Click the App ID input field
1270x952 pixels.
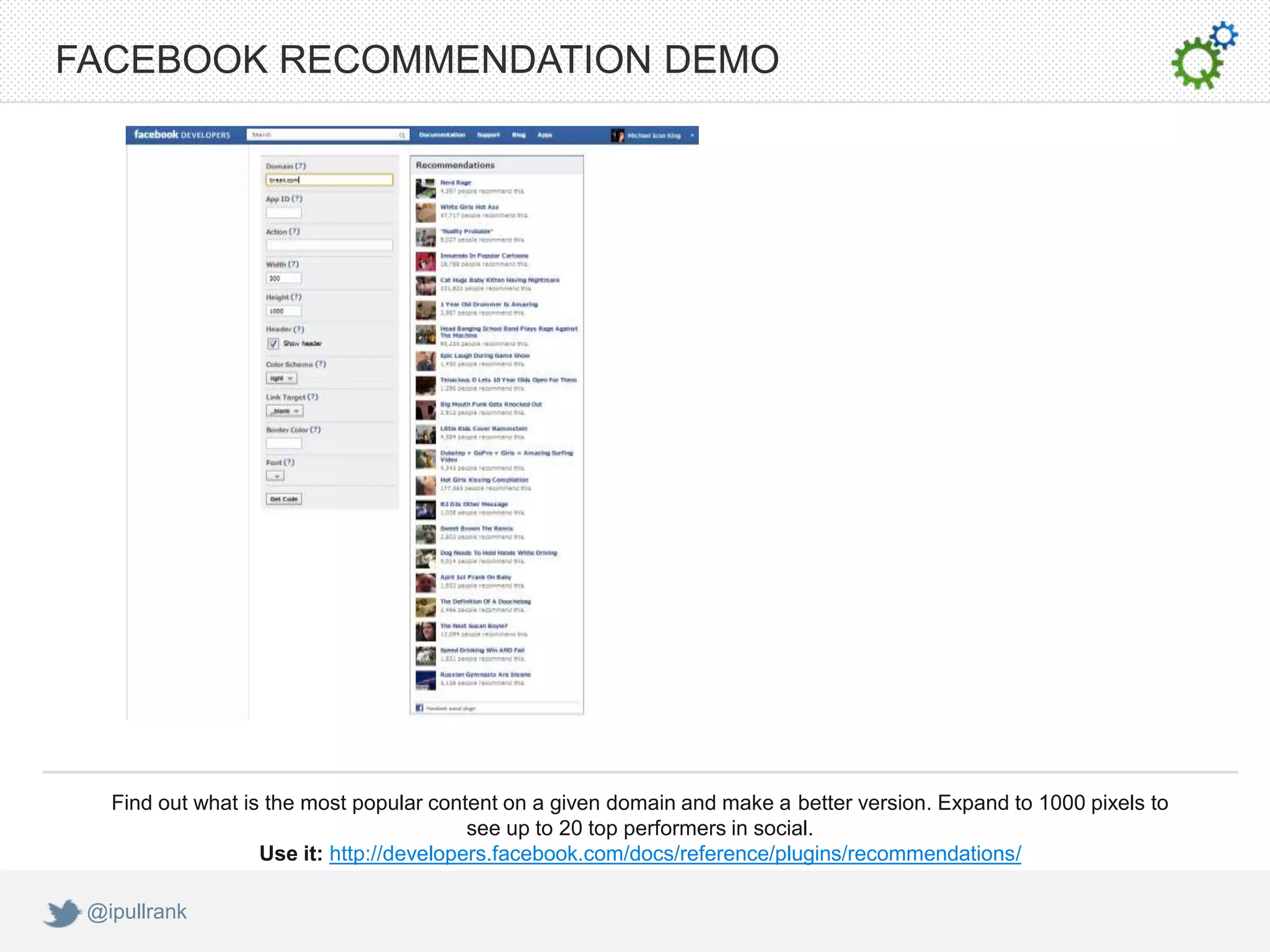coord(284,213)
